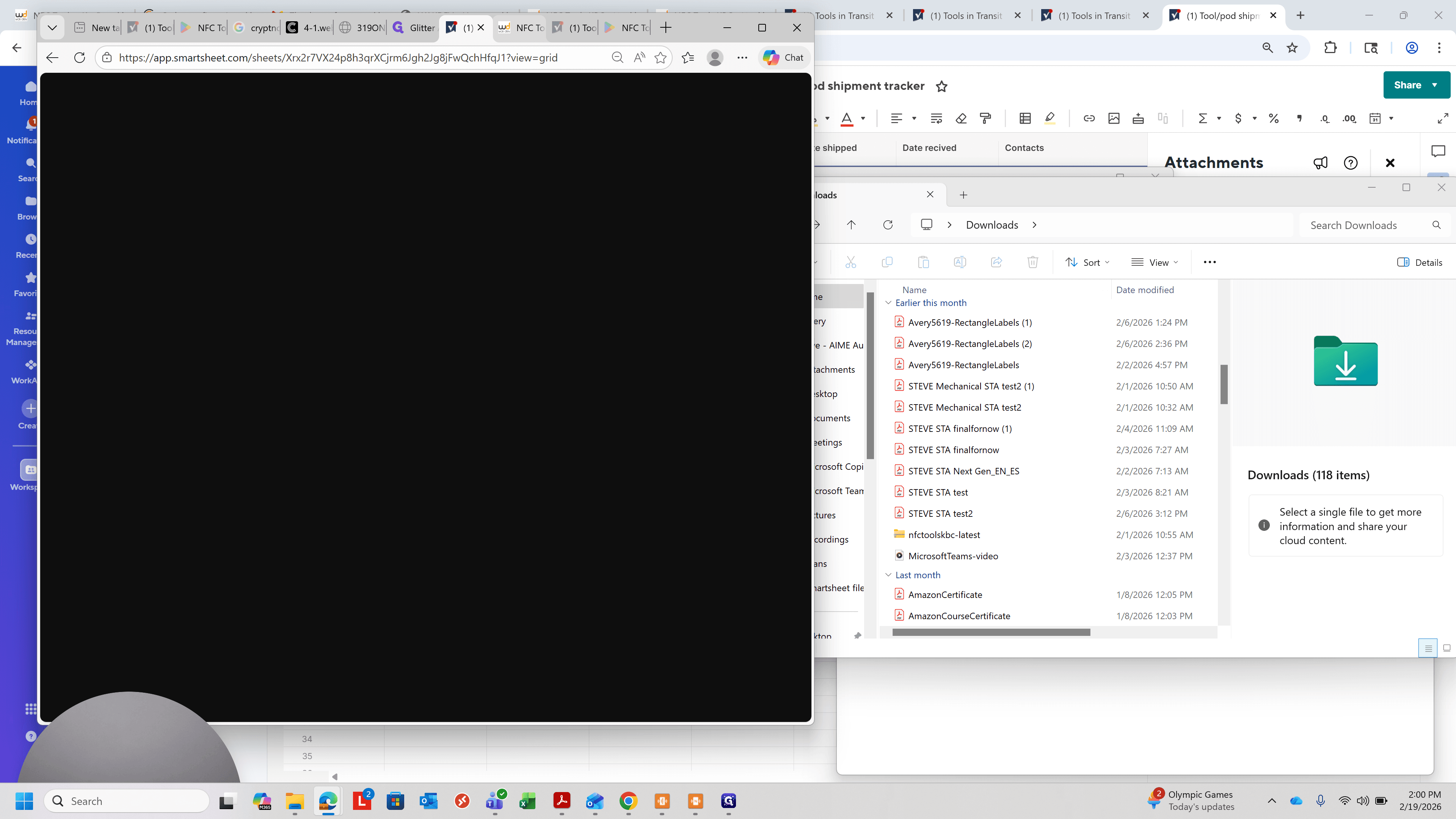1456x819 pixels.
Task: Select the Contacts column header
Action: click(x=1072, y=148)
